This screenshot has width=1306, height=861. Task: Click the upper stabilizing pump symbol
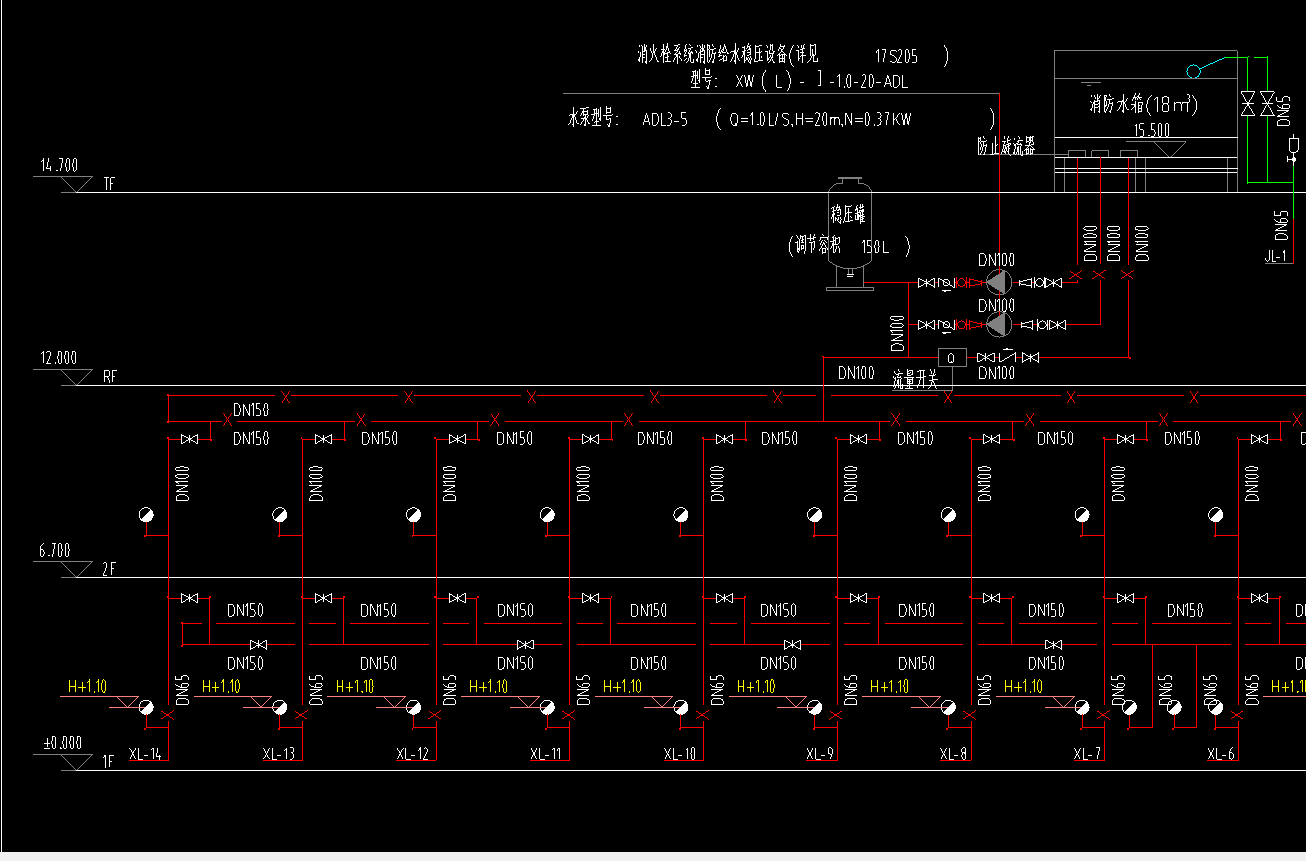coord(997,283)
